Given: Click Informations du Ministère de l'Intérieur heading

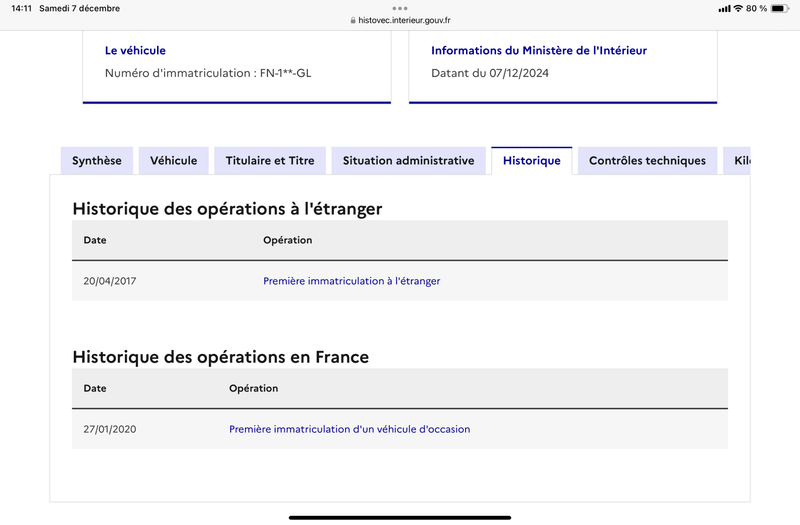Looking at the screenshot, I should pos(539,51).
